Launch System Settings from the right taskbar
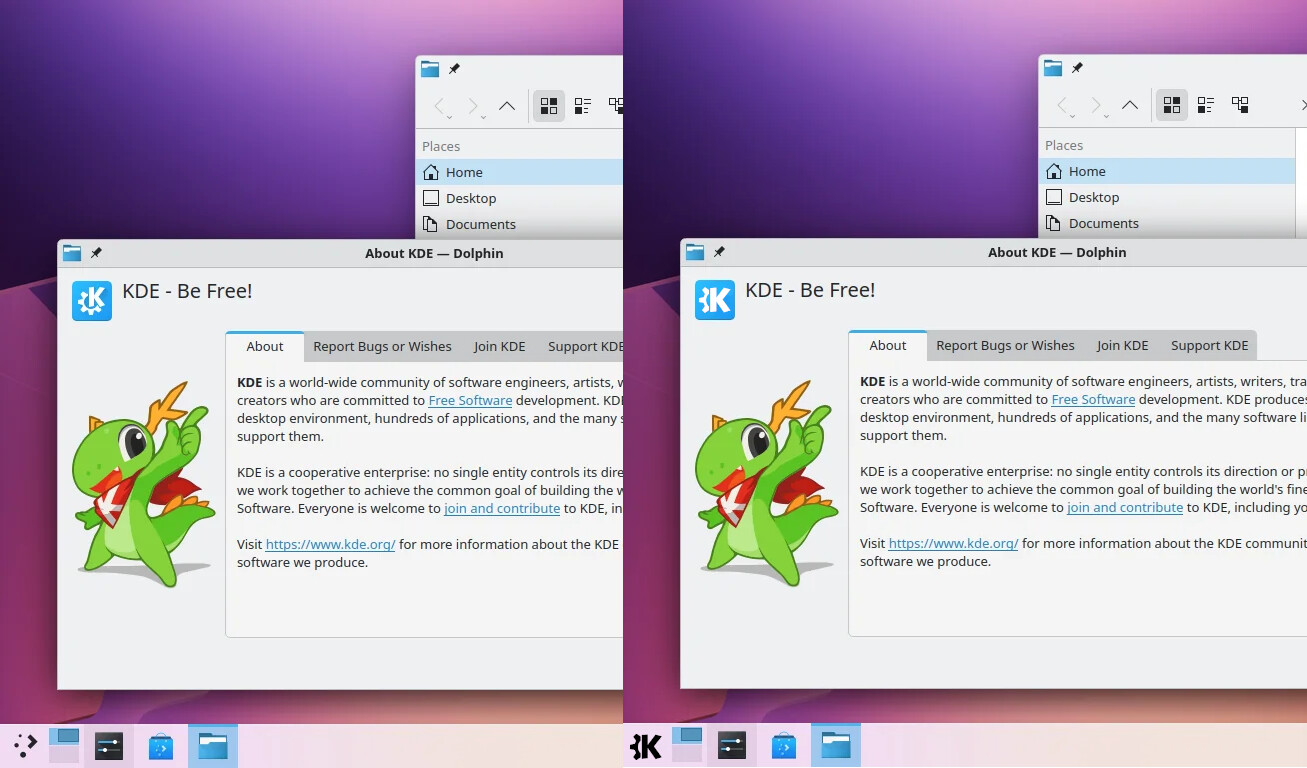Screen dimensions: 1307x768 [732, 746]
